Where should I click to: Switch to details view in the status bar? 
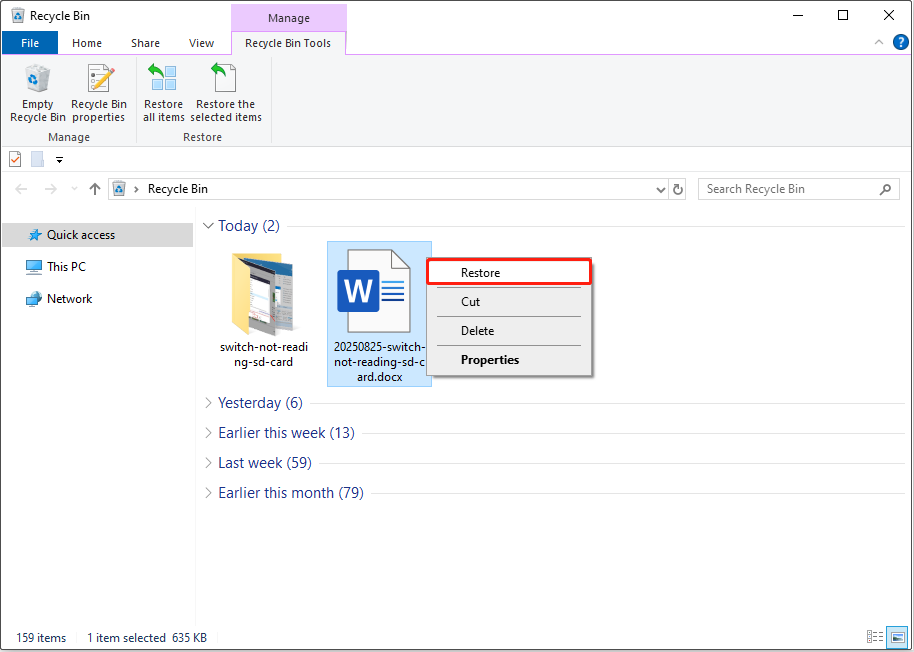click(873, 637)
